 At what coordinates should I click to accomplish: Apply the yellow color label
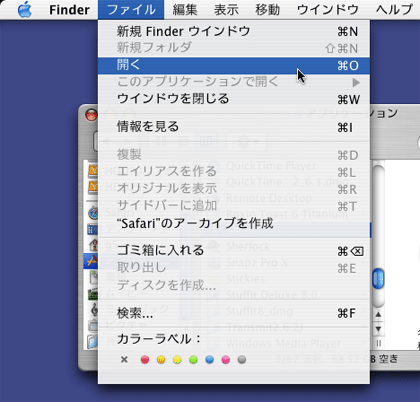(177, 360)
